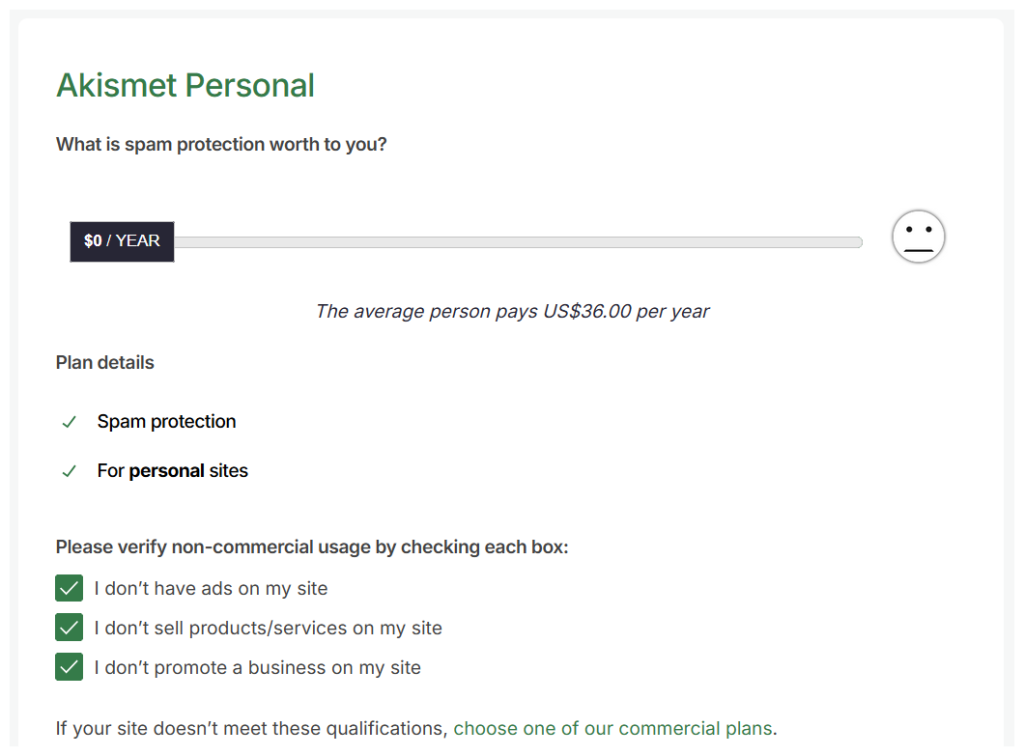
Task: Click the checkmark icon beside Spam protection
Action: pyautogui.click(x=69, y=422)
